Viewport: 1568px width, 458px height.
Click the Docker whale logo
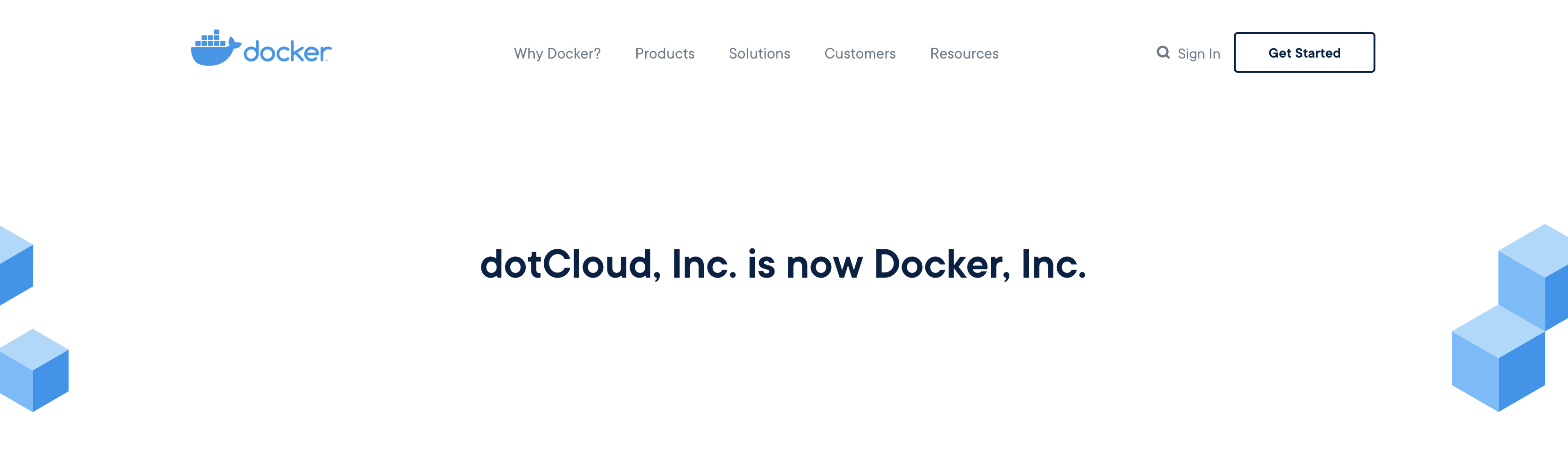(x=261, y=48)
